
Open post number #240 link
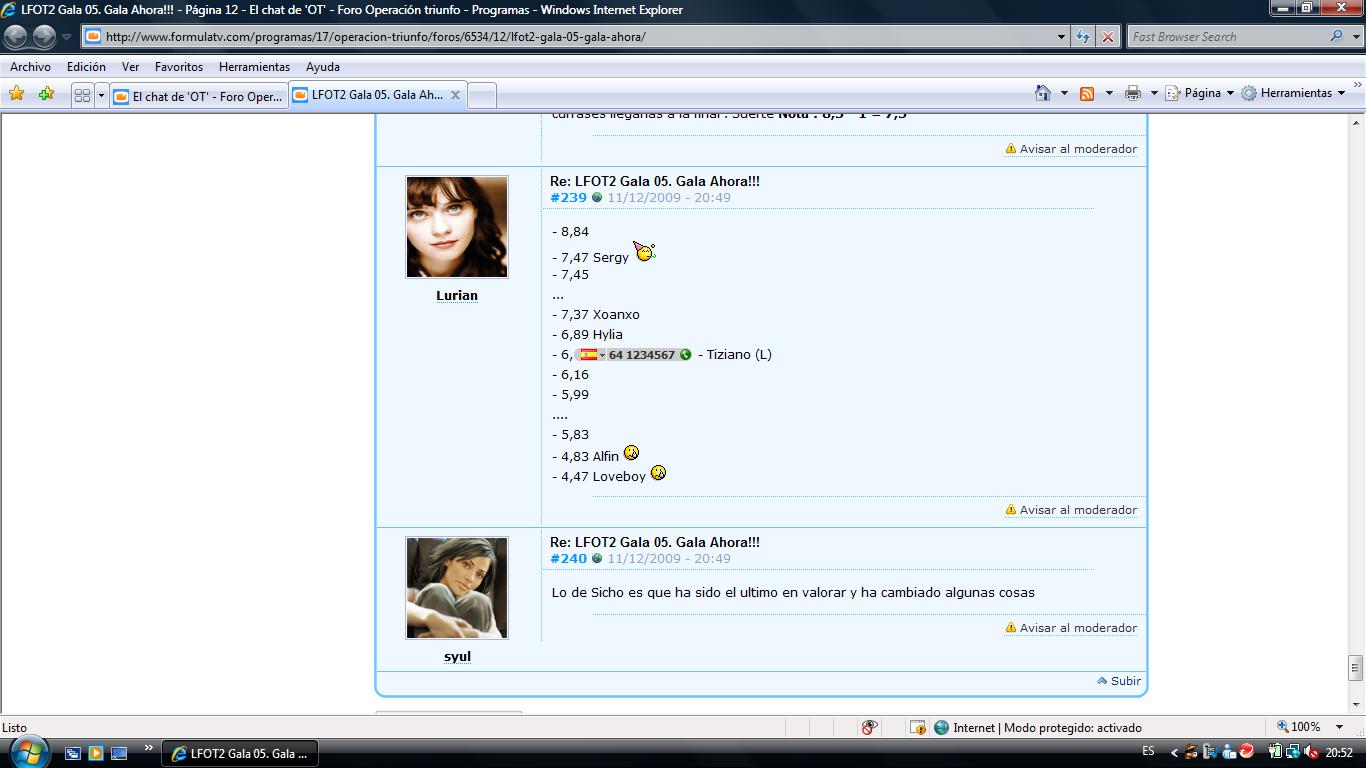click(568, 559)
